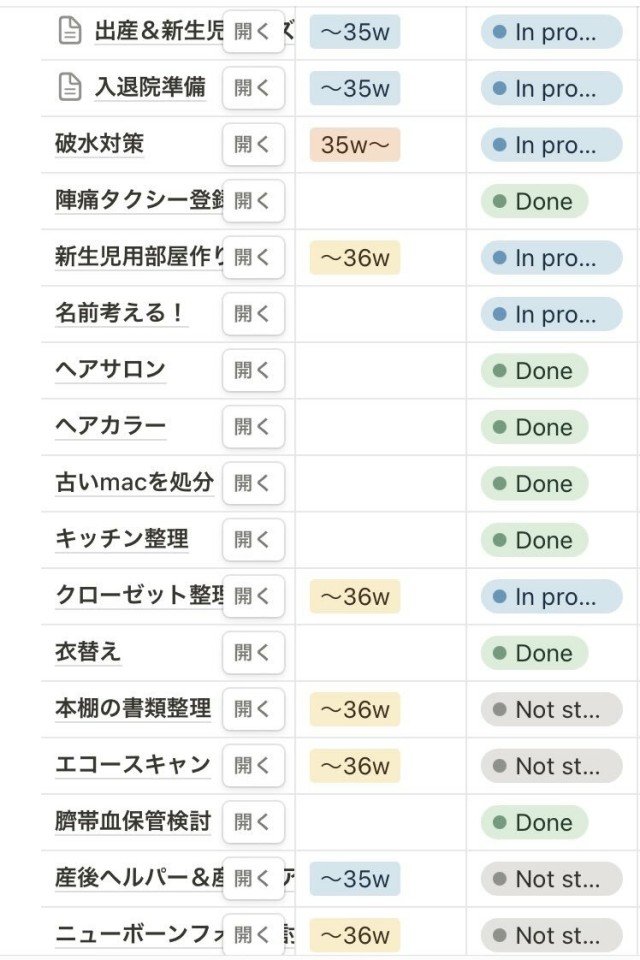Open Not started status for 産後ヘルパー row
Viewport: 640px width, 960px height.
[551, 879]
